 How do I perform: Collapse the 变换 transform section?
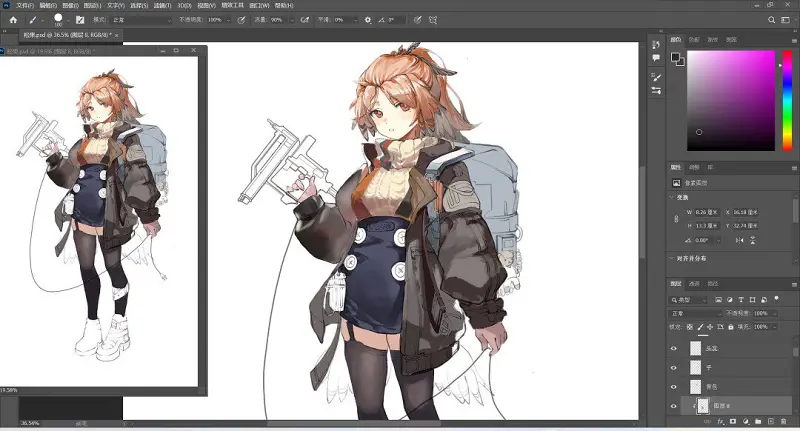point(671,197)
